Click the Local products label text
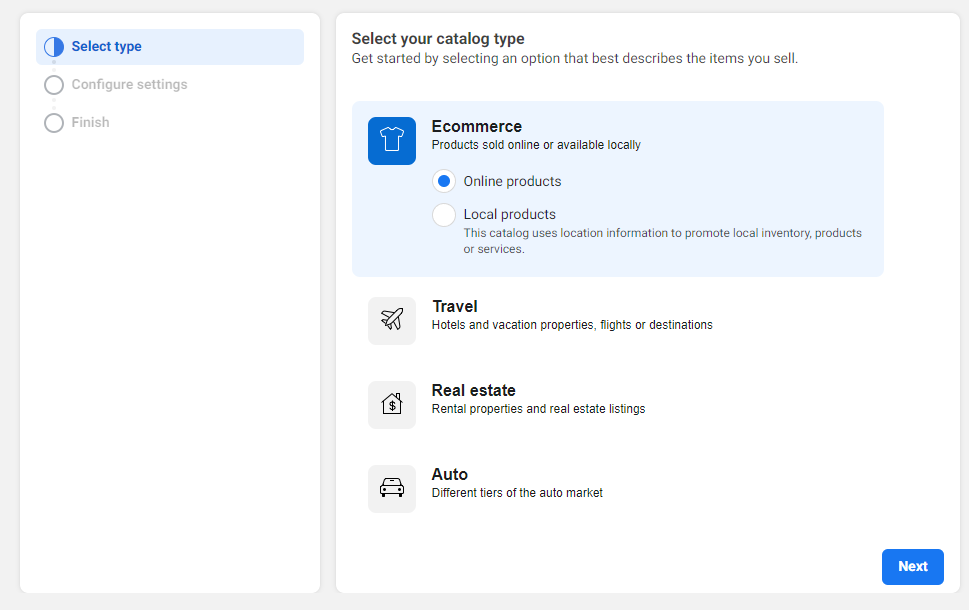The height and width of the screenshot is (610, 969). pyautogui.click(x=509, y=214)
